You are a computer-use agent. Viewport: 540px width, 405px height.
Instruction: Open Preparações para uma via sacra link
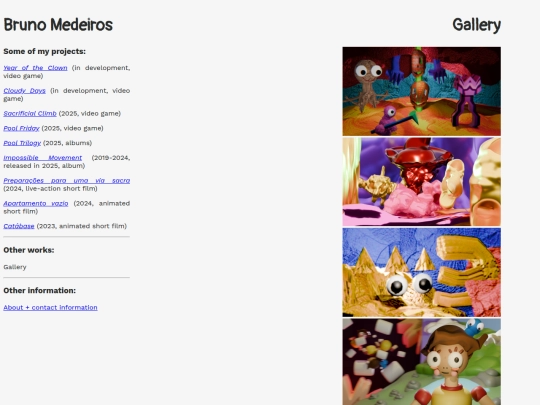point(67,180)
